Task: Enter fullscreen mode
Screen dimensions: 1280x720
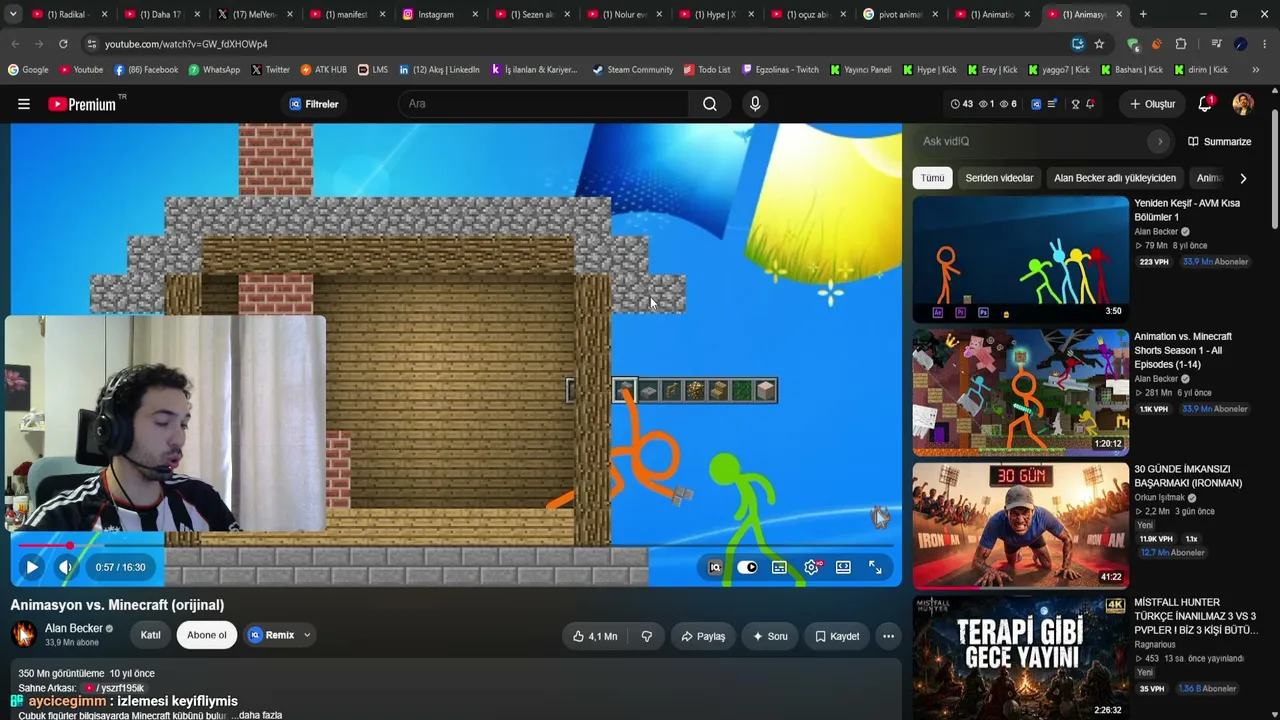Action: coord(875,567)
